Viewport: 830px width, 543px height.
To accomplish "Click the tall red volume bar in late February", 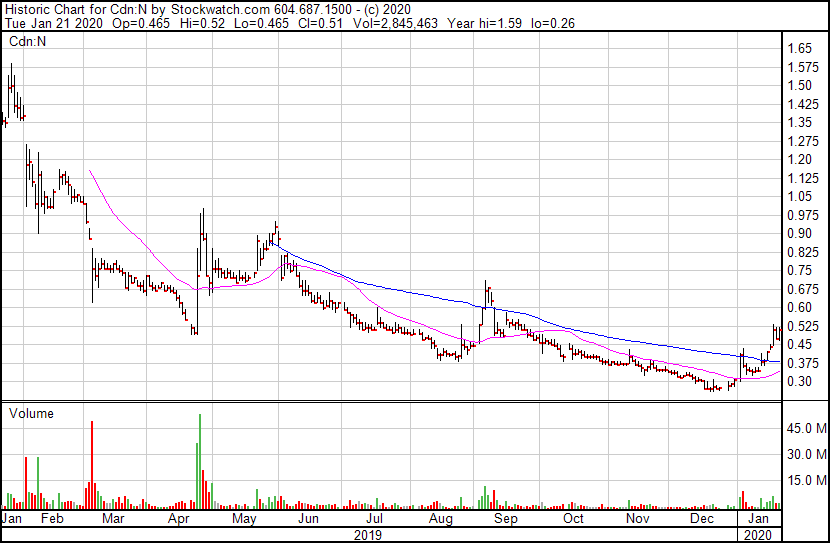I will coord(92,465).
